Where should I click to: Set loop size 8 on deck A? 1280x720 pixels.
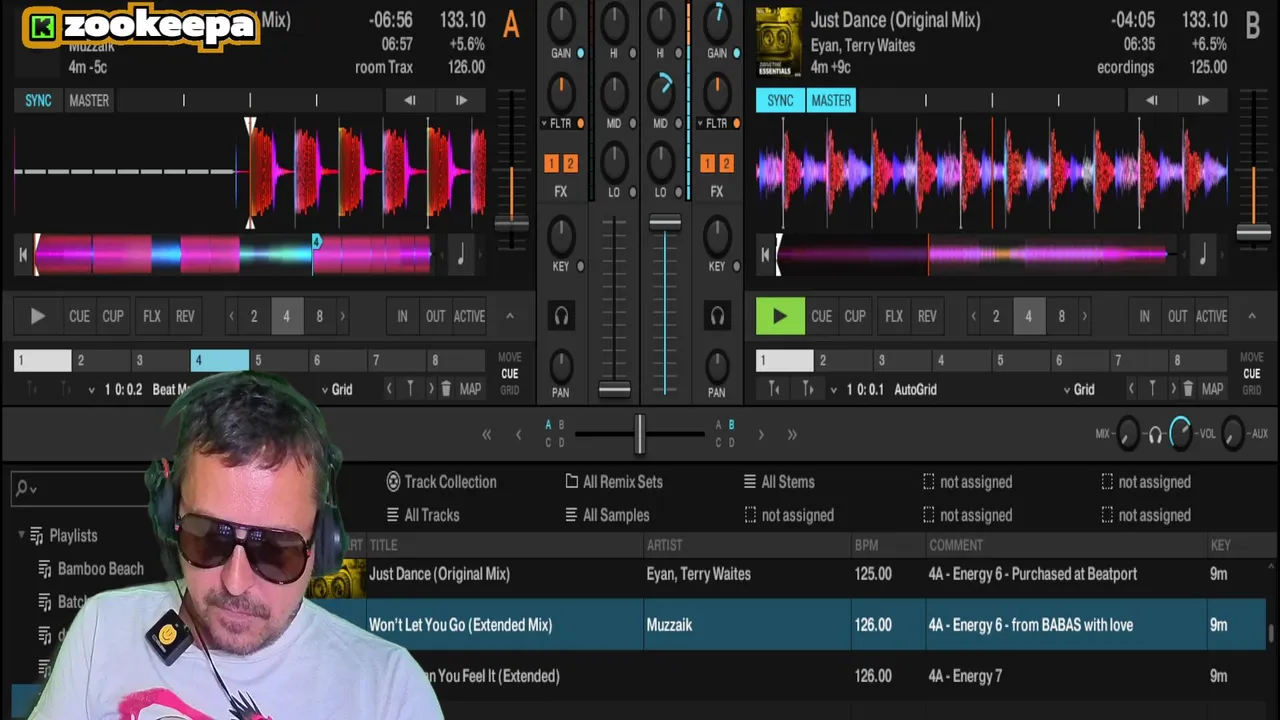pos(319,316)
